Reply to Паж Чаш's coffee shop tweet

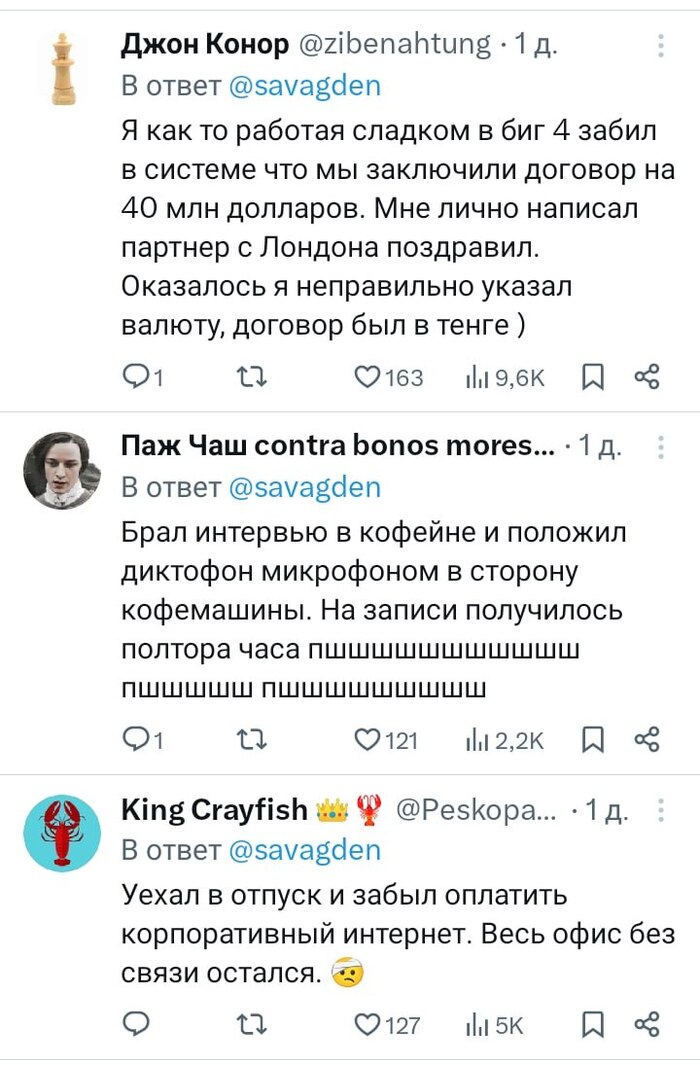coord(134,740)
